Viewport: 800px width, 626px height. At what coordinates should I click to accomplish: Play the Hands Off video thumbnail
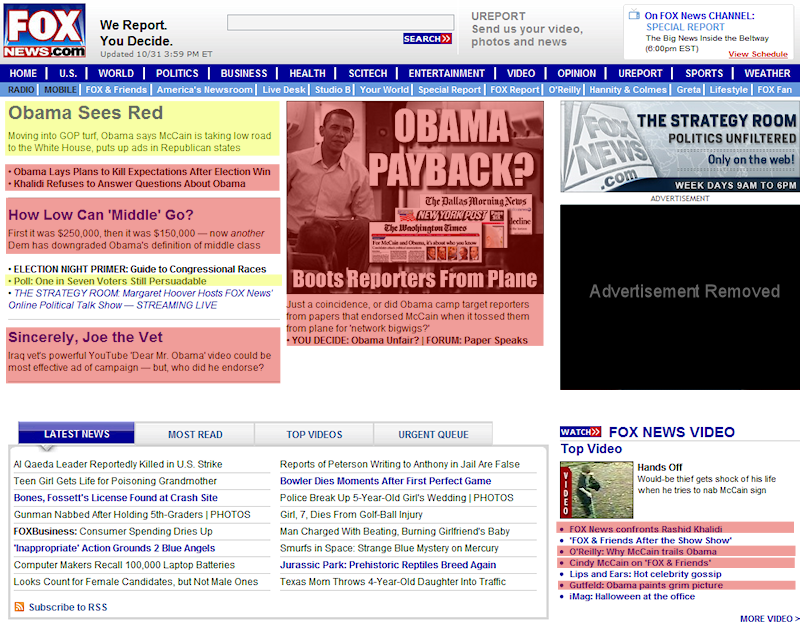click(596, 490)
